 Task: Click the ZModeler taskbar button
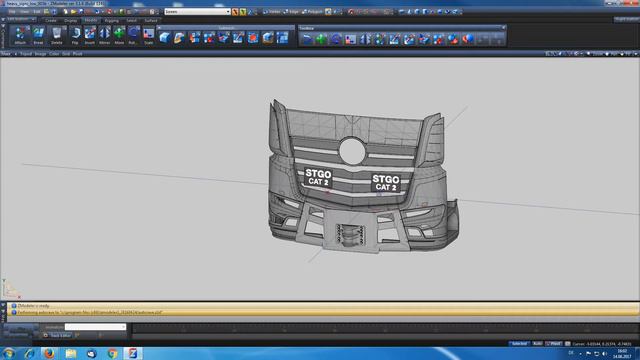(133, 353)
